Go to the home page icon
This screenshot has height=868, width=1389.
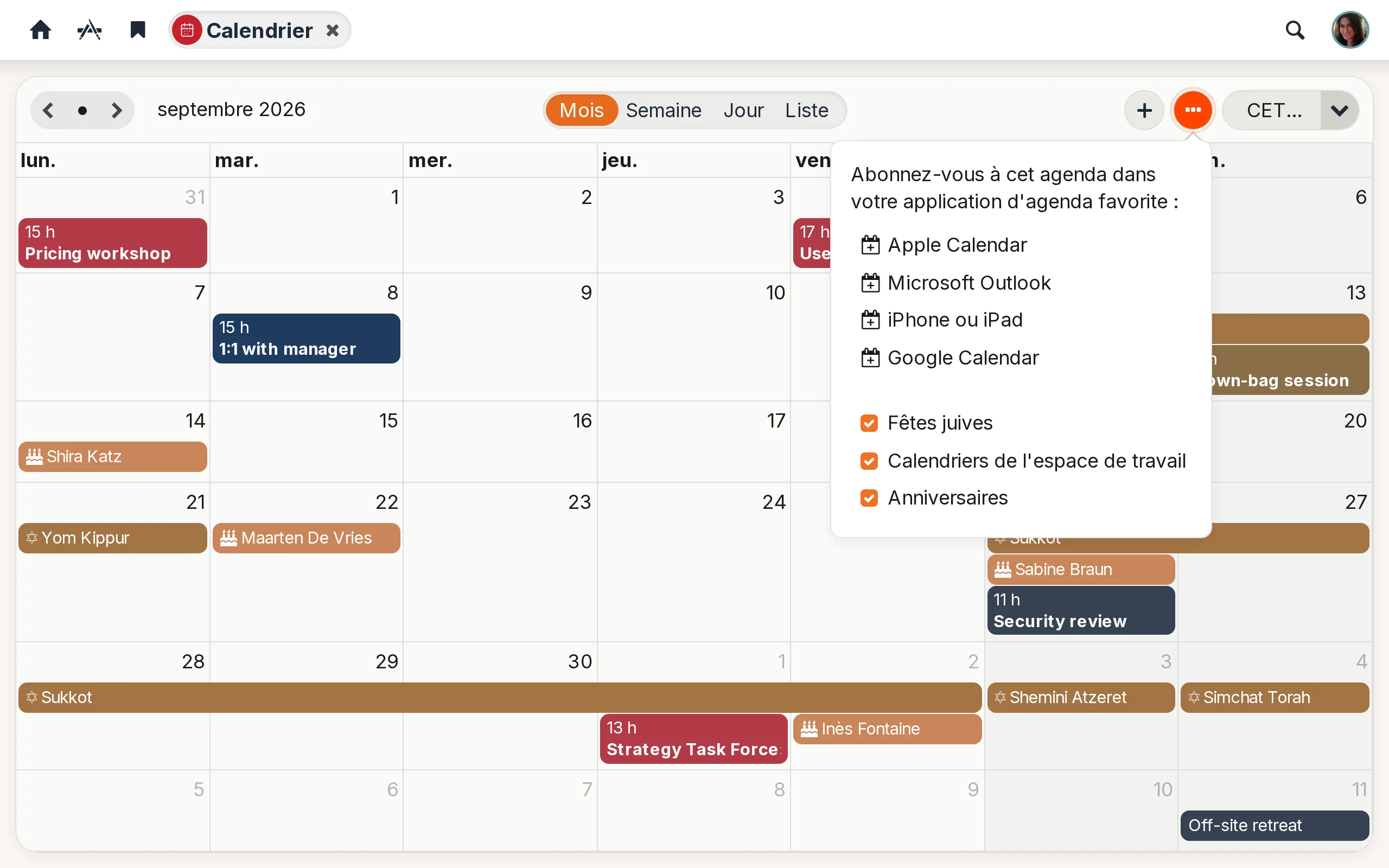[x=40, y=30]
